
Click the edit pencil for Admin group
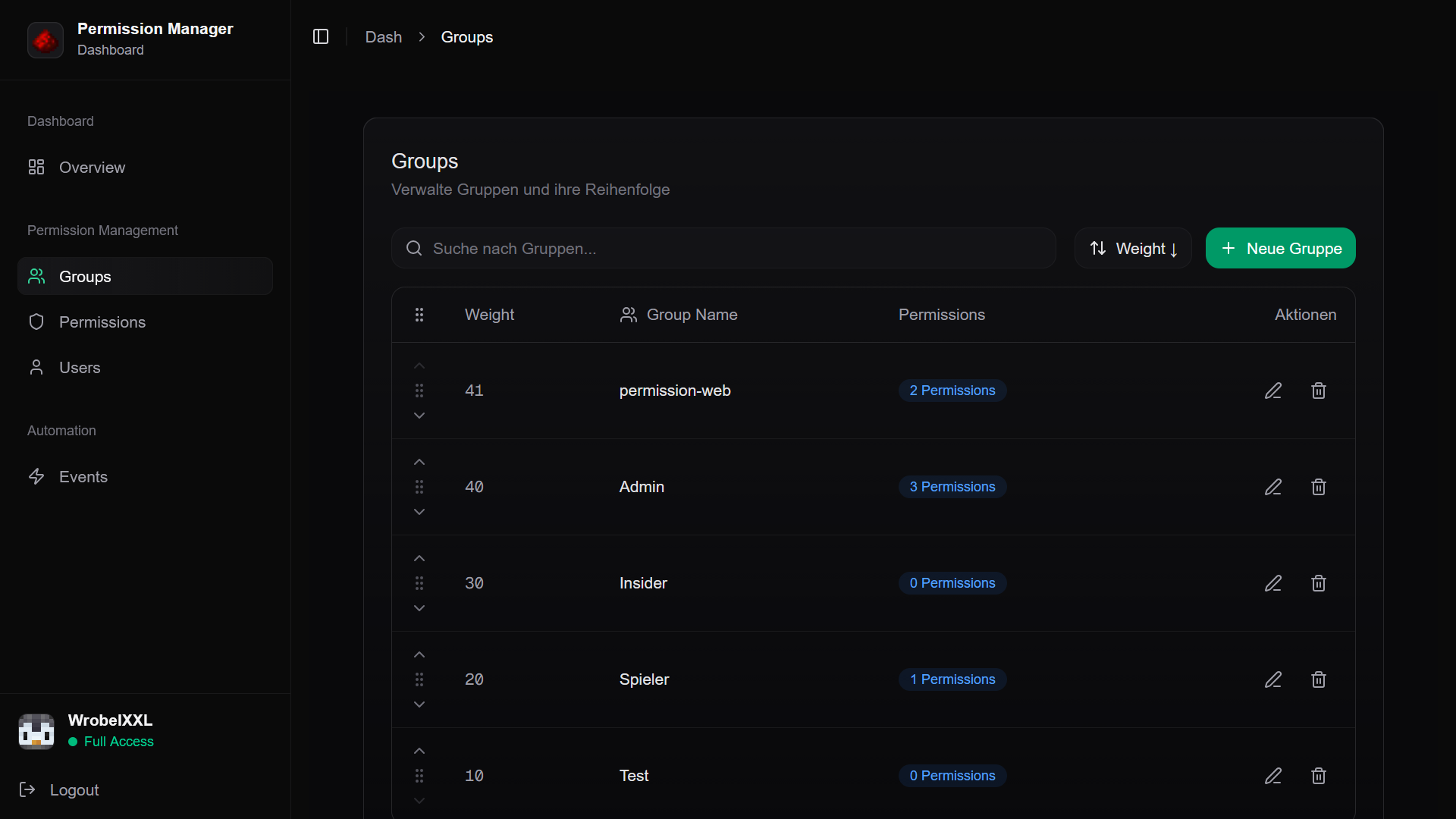(1272, 486)
